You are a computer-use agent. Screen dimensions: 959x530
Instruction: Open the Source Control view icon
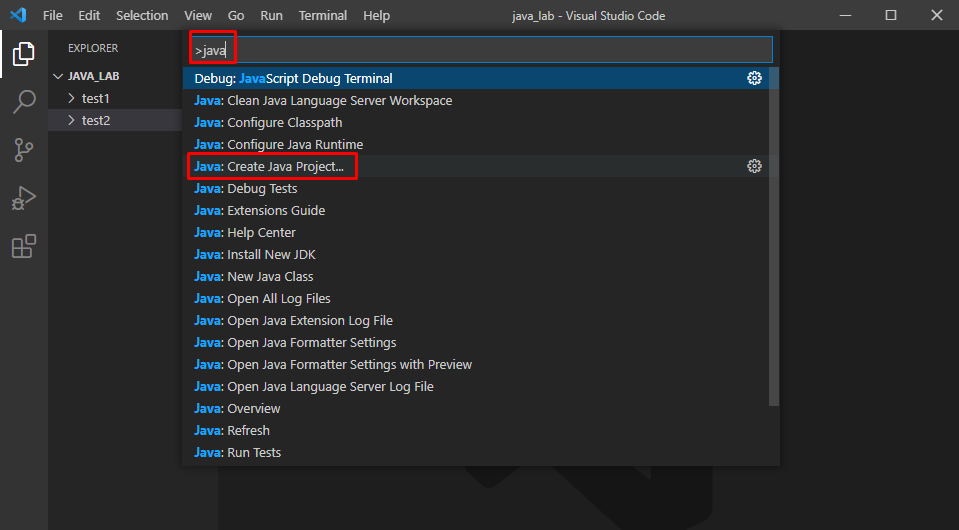tap(24, 150)
